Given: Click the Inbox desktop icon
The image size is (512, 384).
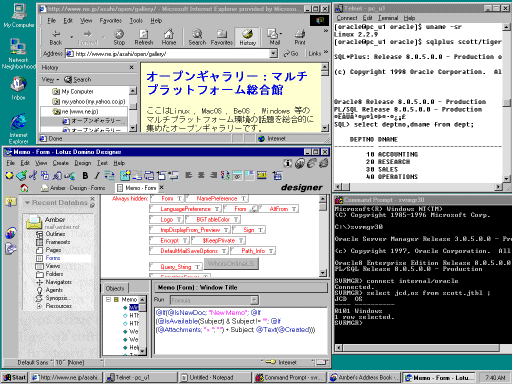Looking at the screenshot, I should (18, 88).
